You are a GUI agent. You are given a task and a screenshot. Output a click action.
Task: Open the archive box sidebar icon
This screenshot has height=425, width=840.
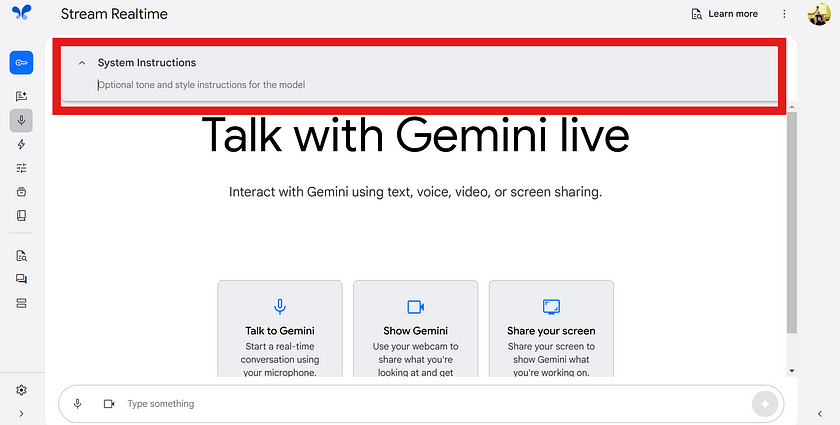[x=21, y=192]
